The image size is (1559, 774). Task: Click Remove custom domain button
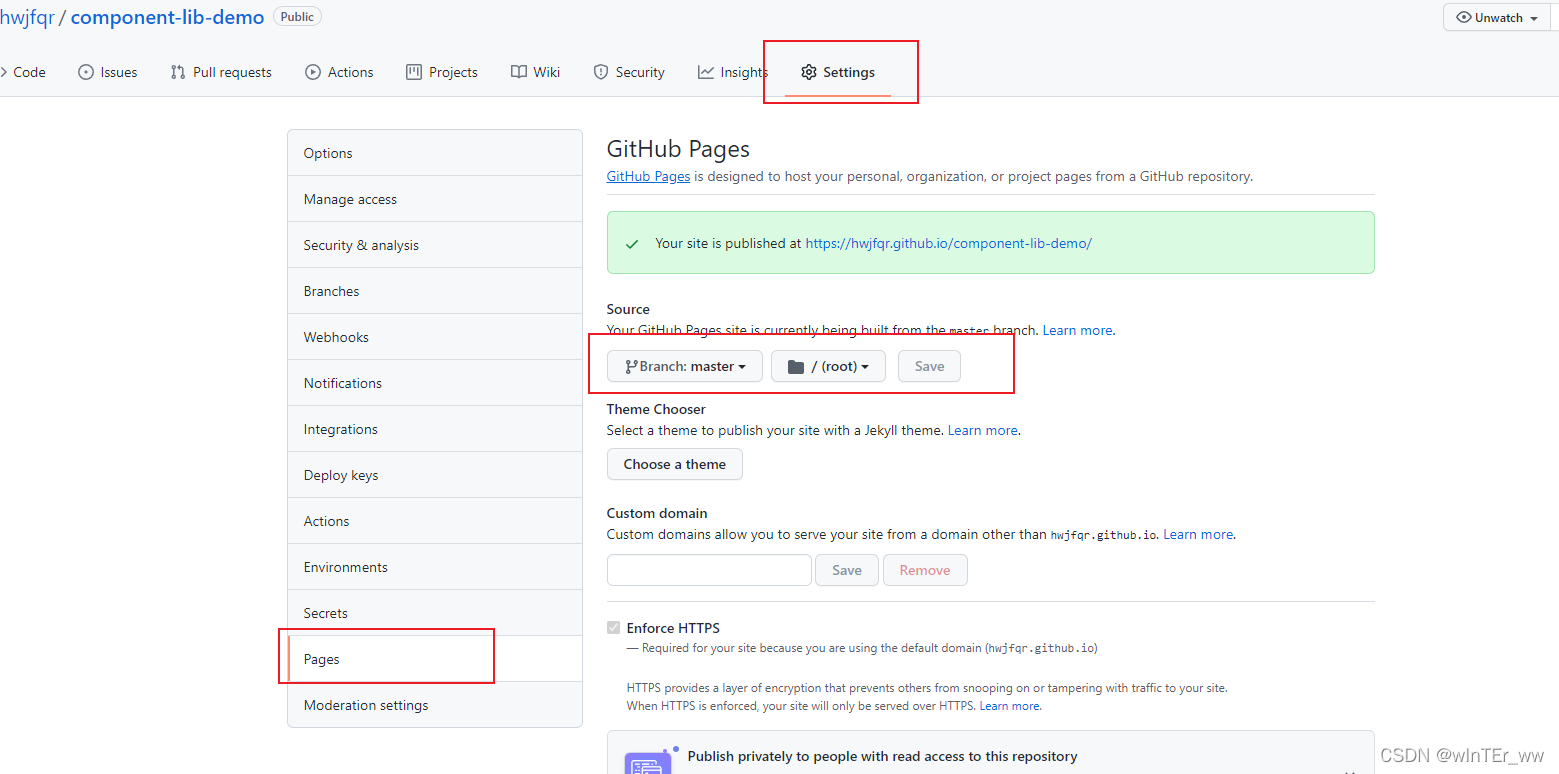tap(925, 570)
